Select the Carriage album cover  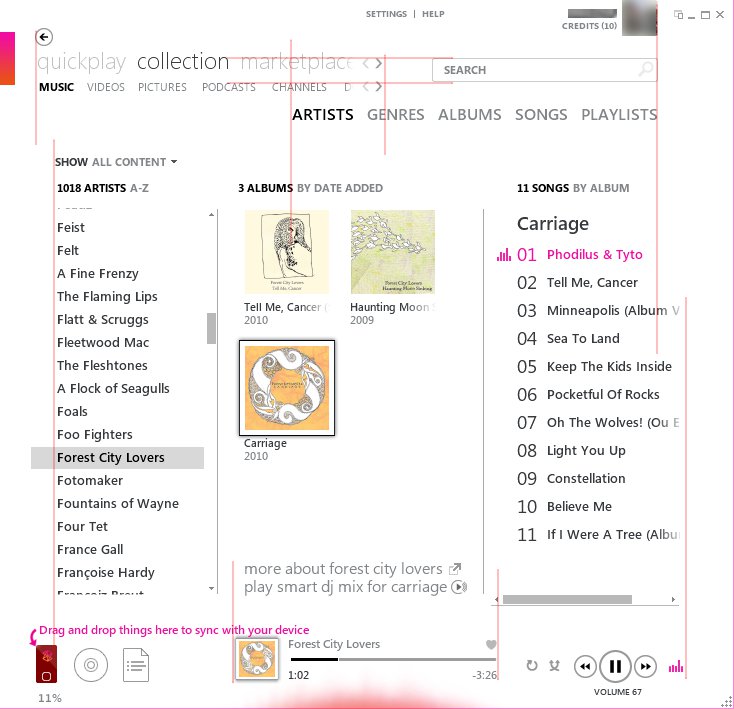pyautogui.click(x=287, y=388)
